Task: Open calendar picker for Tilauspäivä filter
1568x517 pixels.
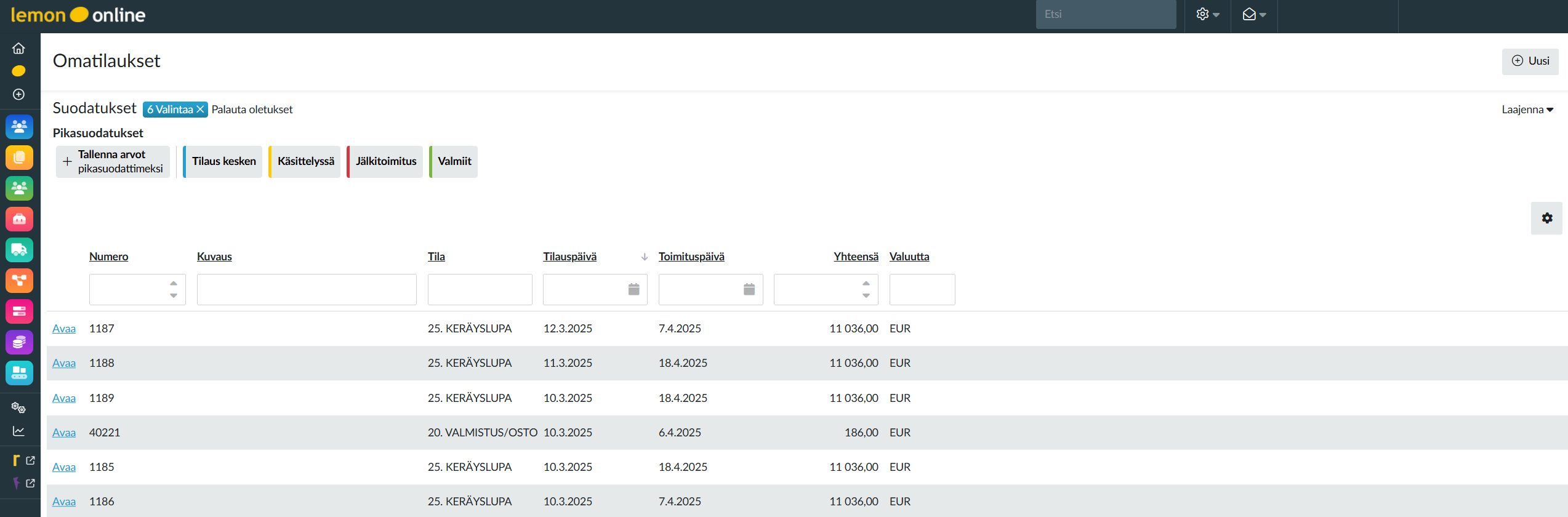Action: [x=633, y=289]
